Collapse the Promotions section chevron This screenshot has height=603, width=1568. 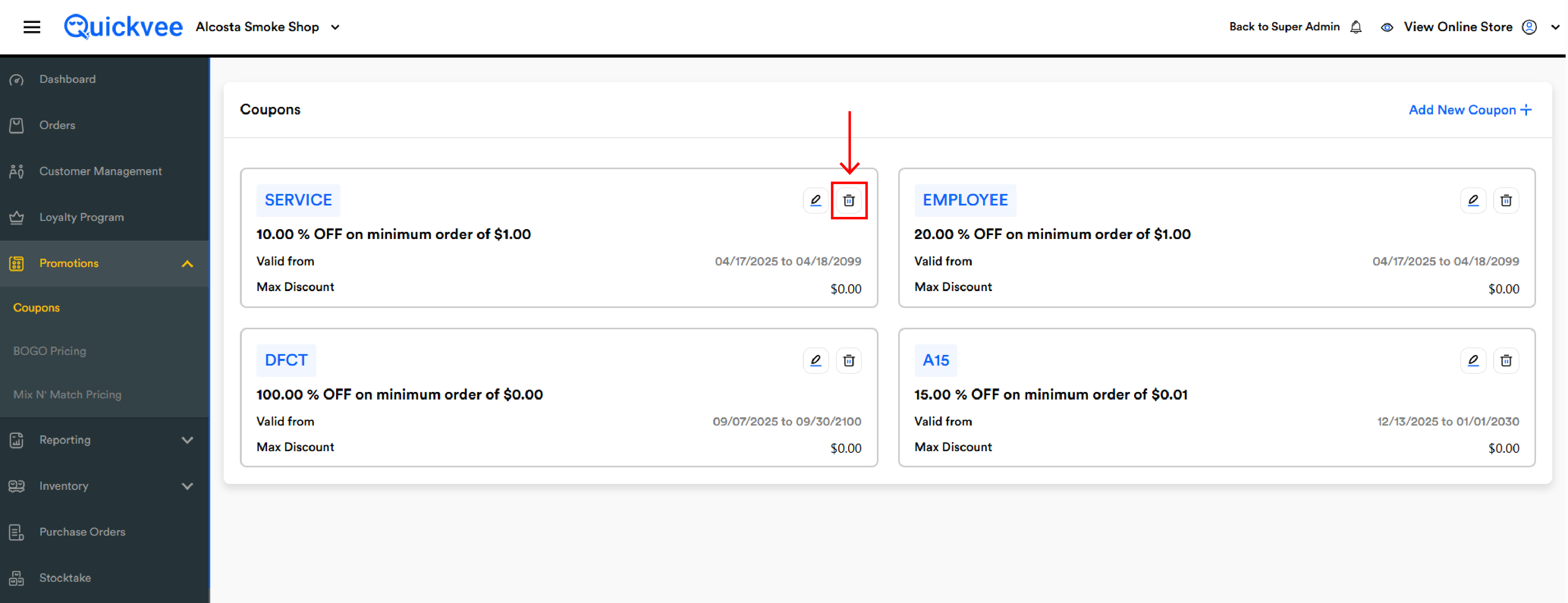point(187,263)
